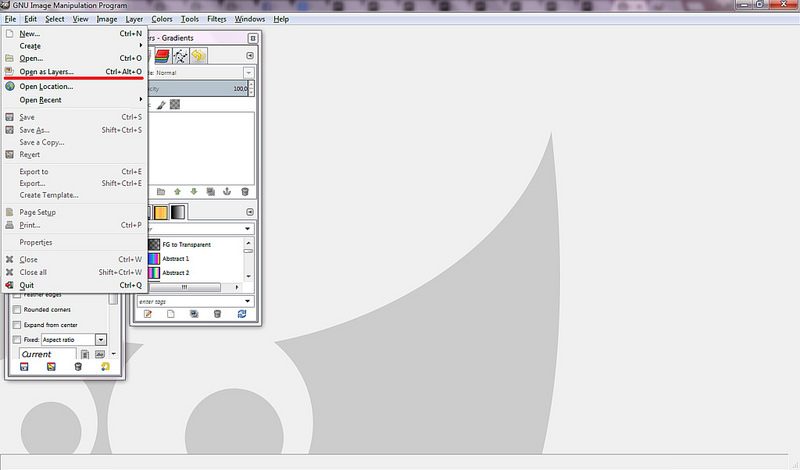Open the Aspect ratio dropdown

[x=101, y=340]
